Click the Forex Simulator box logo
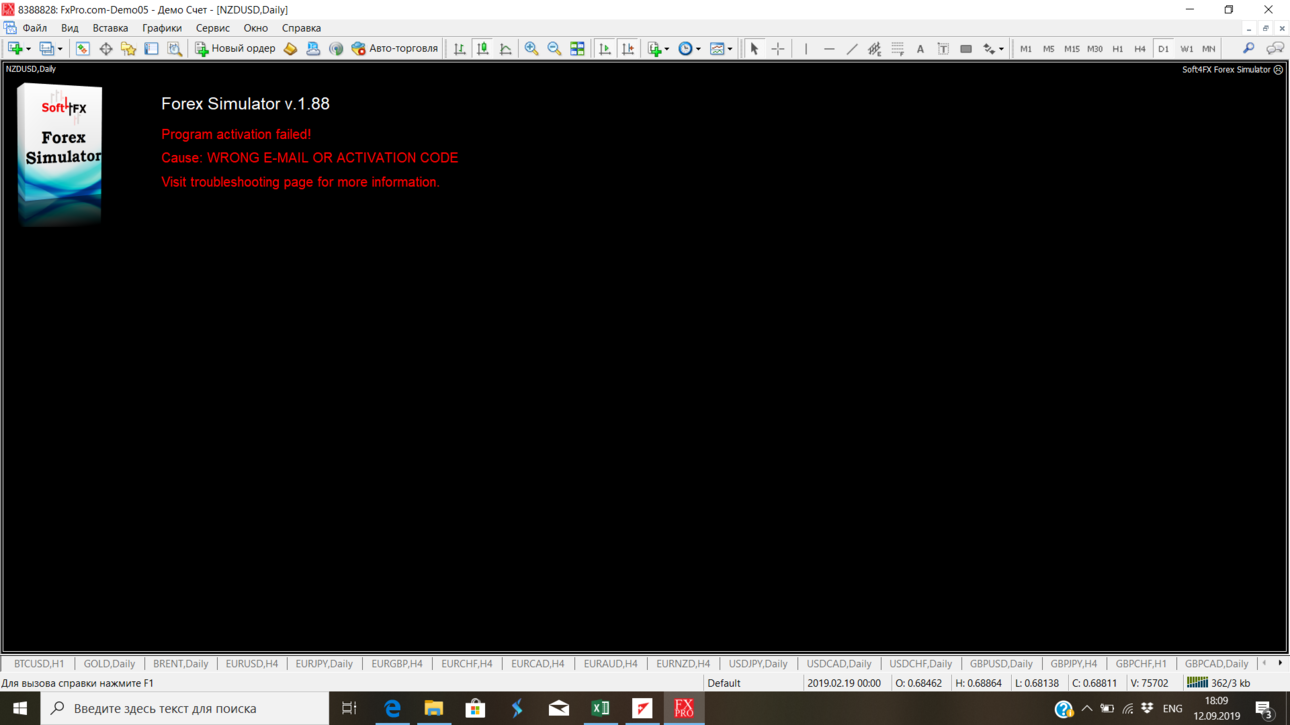The width and height of the screenshot is (1290, 725). click(60, 154)
